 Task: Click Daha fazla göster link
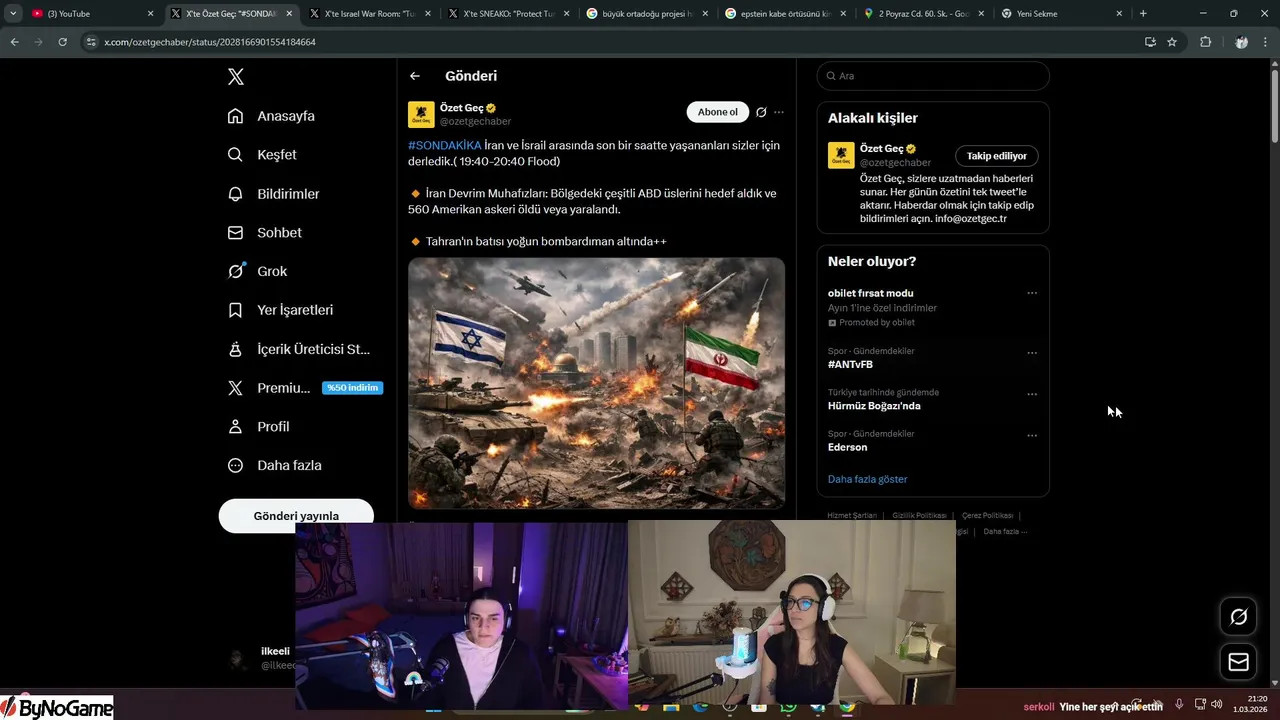click(867, 479)
